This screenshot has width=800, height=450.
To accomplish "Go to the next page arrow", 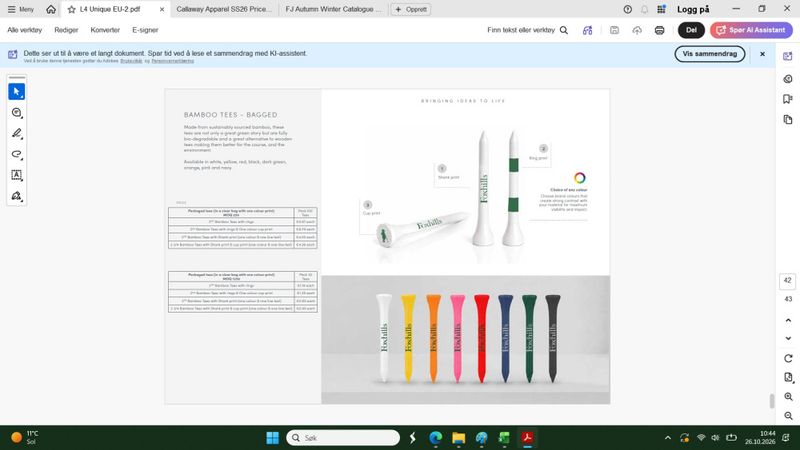I will 788,338.
